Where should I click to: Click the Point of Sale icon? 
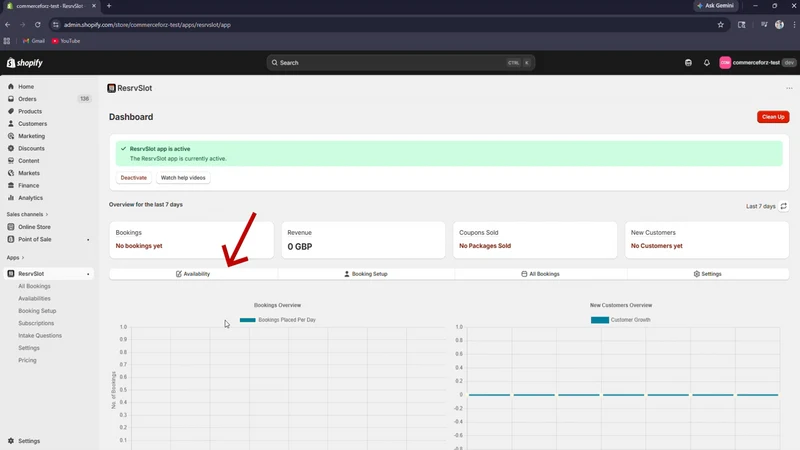pyautogui.click(x=11, y=239)
